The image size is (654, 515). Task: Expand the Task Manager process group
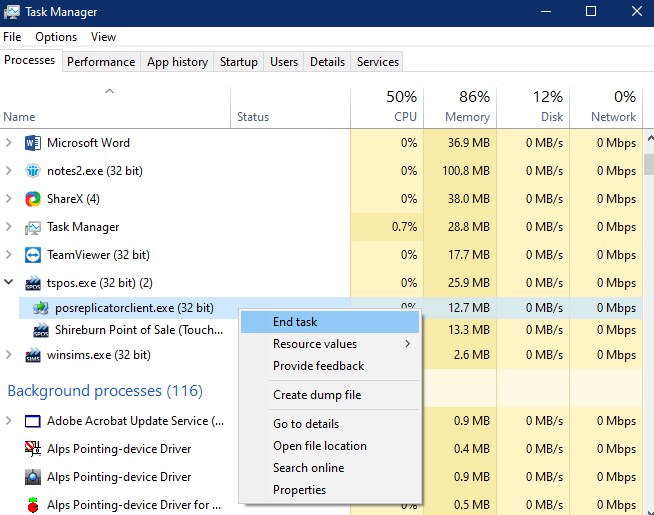tap(8, 227)
